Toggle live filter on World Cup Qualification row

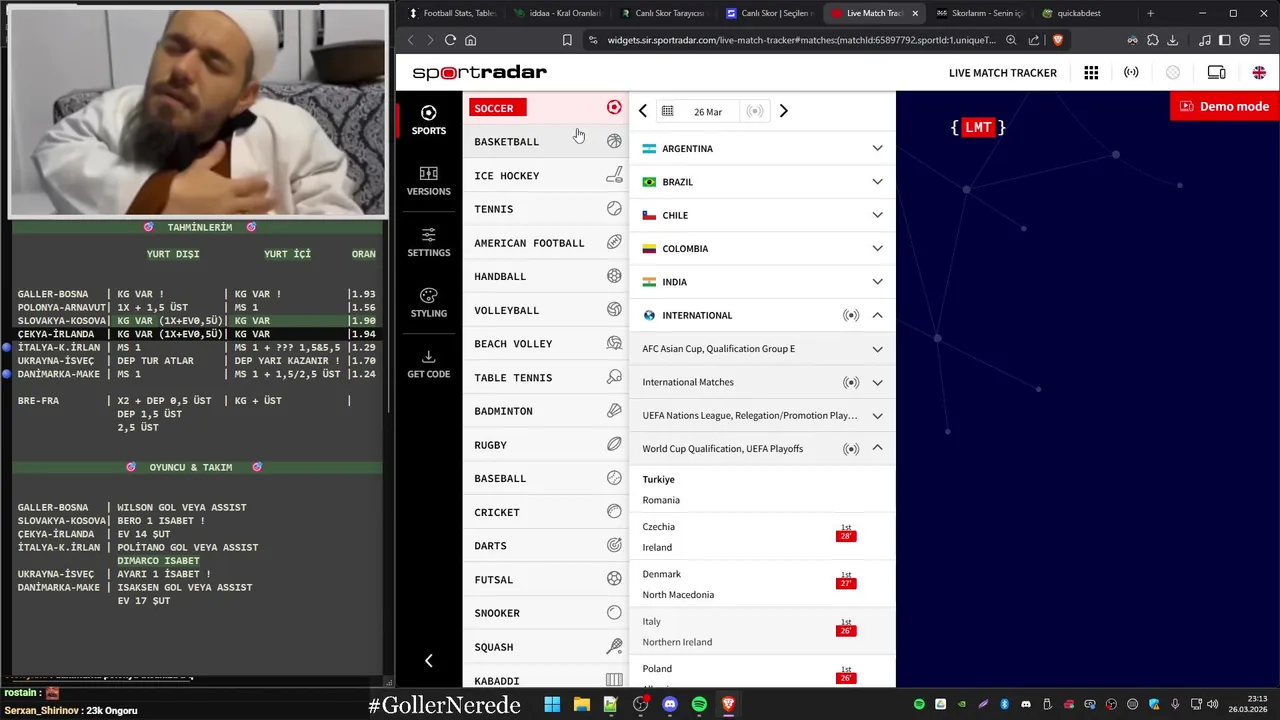pos(851,449)
